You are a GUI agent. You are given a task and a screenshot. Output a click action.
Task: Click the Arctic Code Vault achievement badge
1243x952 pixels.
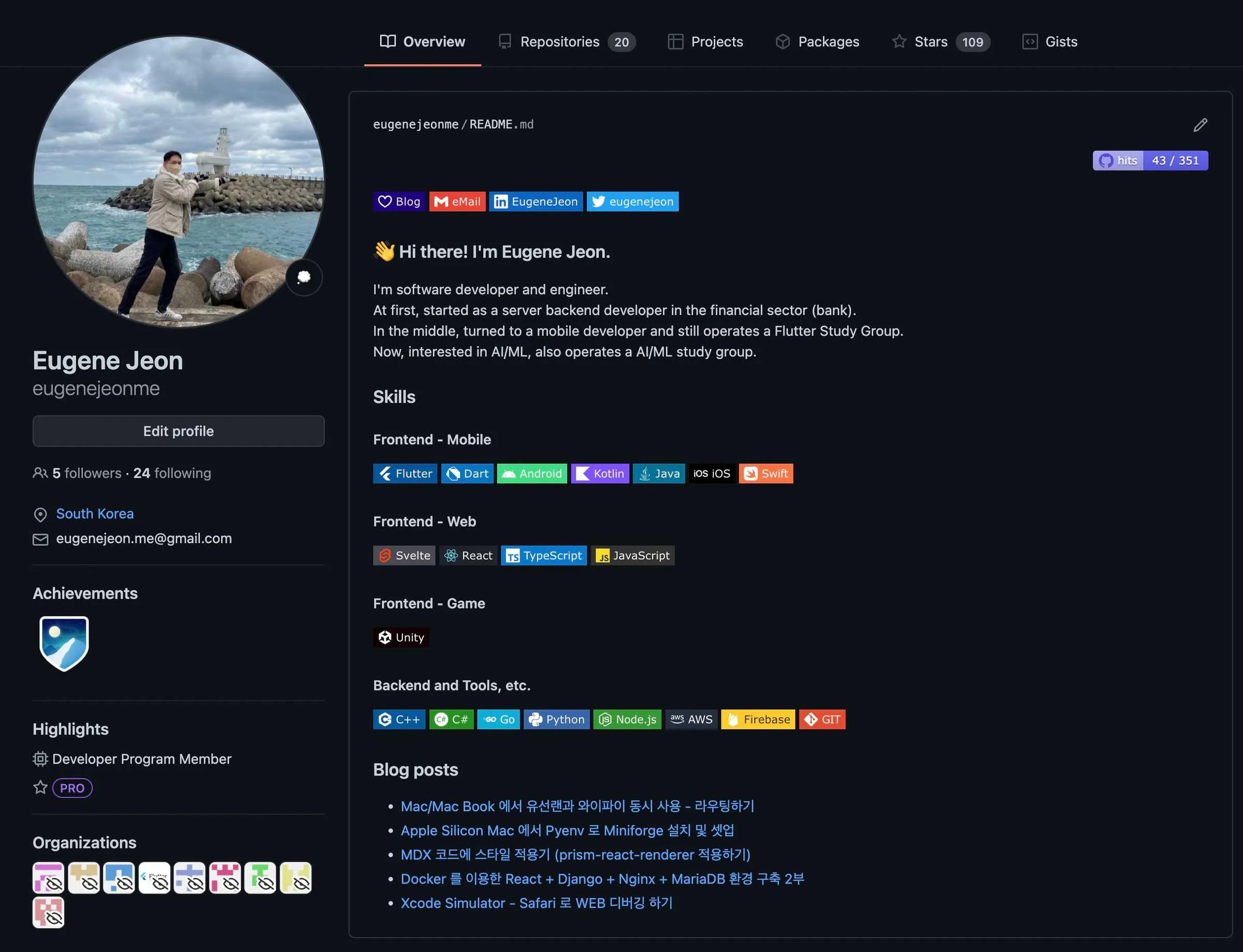[x=64, y=643]
